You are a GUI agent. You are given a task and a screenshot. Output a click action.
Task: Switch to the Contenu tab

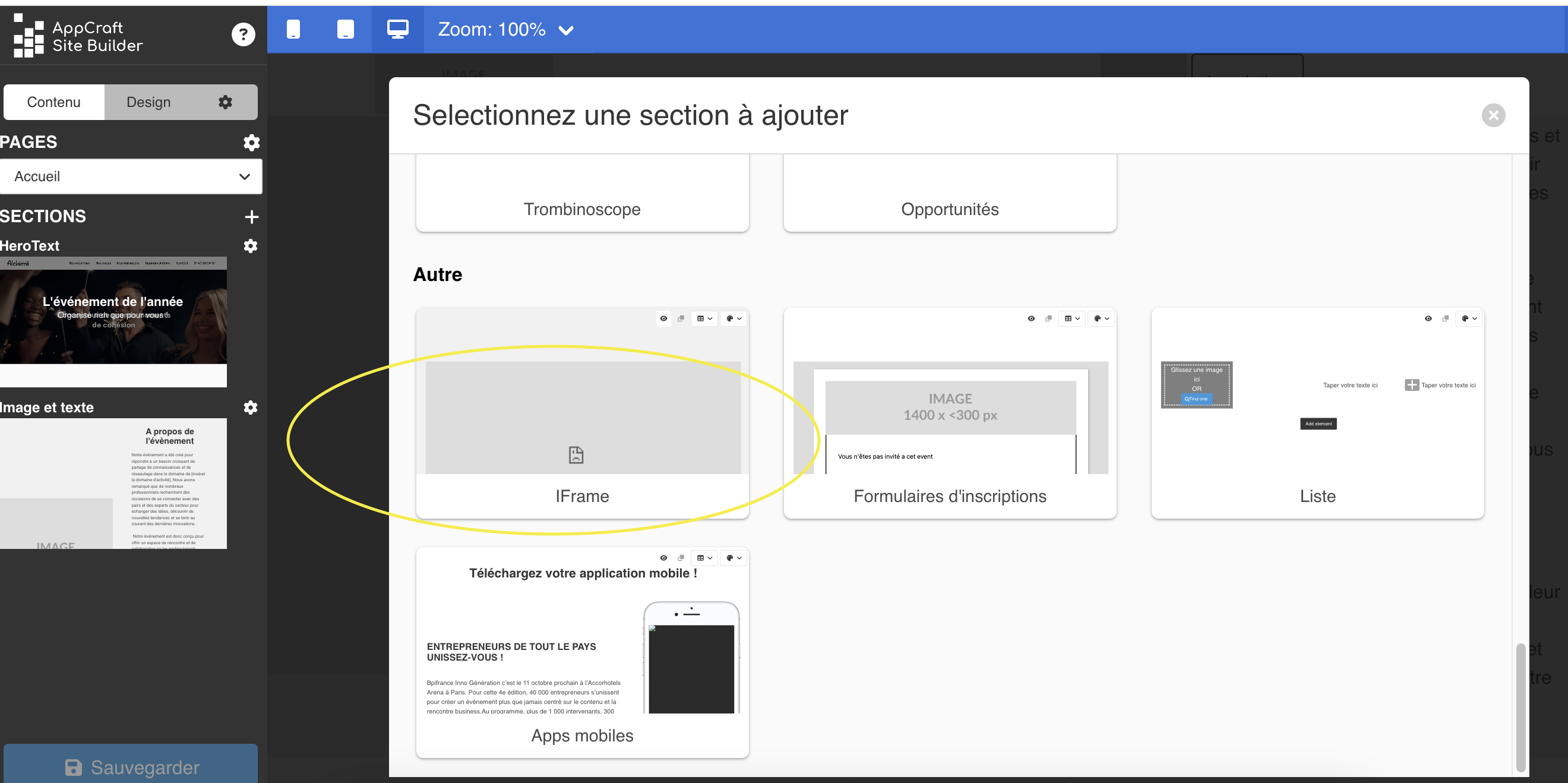tap(53, 102)
